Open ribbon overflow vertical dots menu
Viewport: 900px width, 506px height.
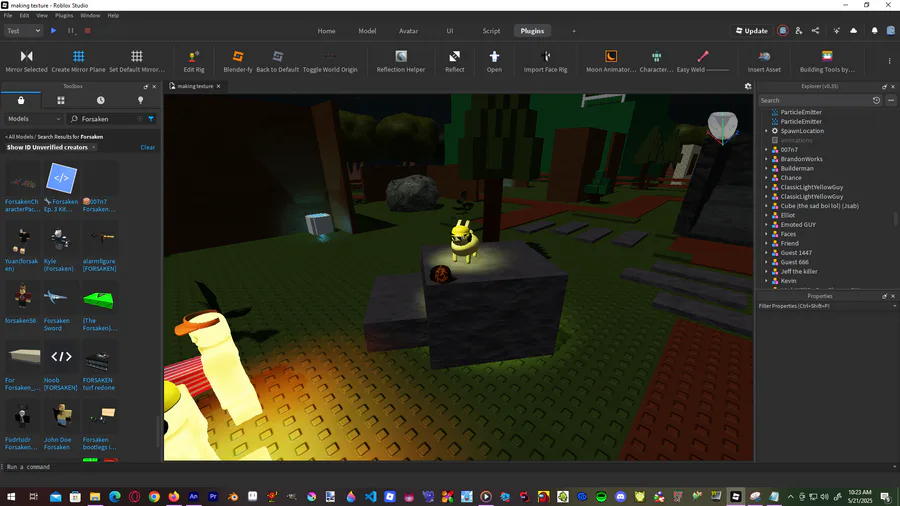coord(890,61)
